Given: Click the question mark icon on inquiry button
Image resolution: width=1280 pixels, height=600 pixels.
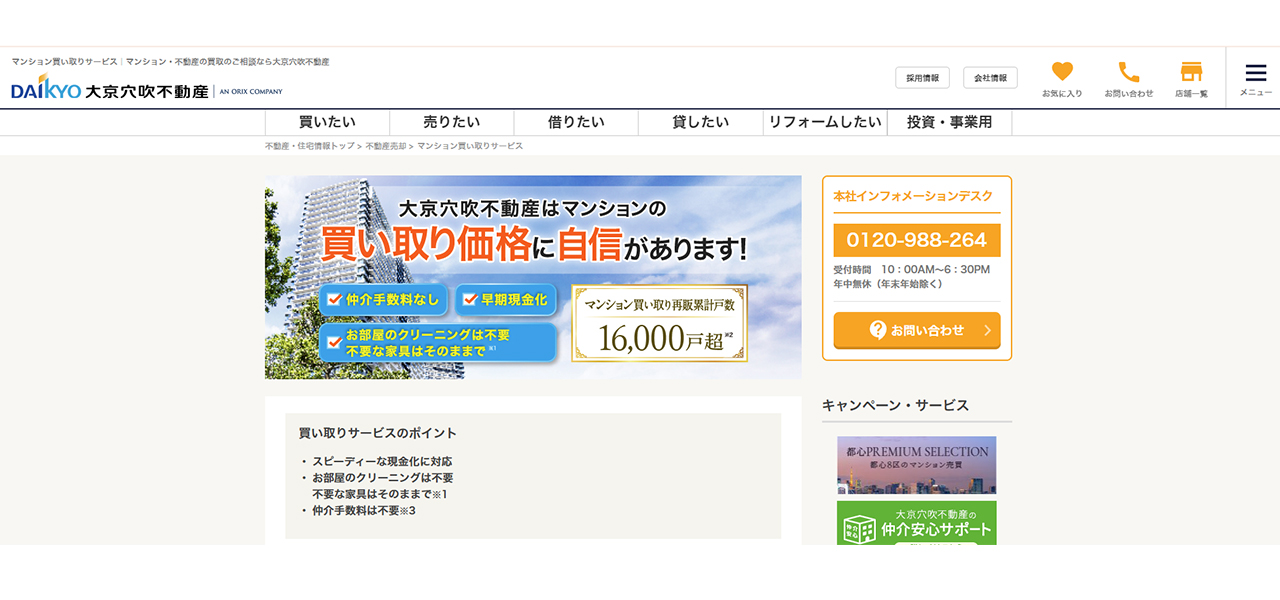Looking at the screenshot, I should coord(878,330).
